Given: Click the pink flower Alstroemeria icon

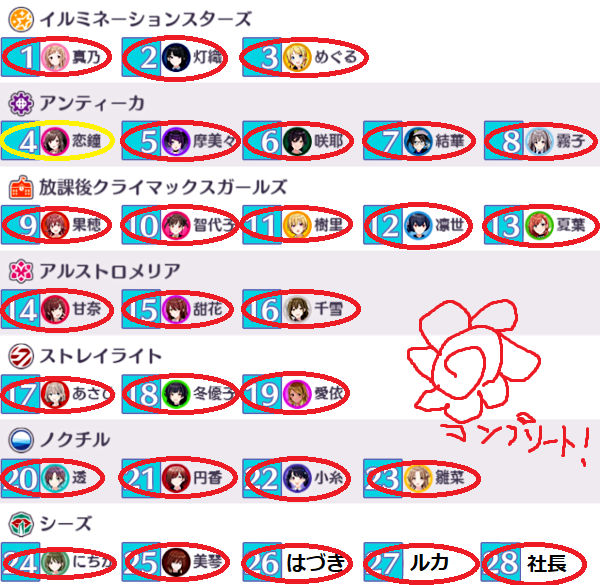Looking at the screenshot, I should [21, 271].
